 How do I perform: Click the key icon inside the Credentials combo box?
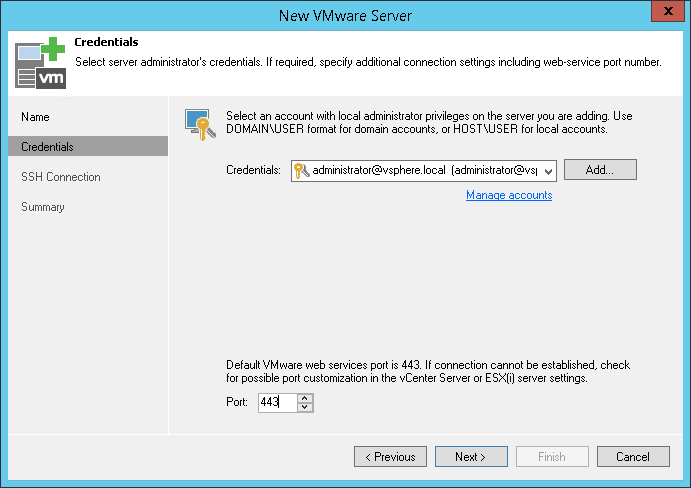point(301,171)
